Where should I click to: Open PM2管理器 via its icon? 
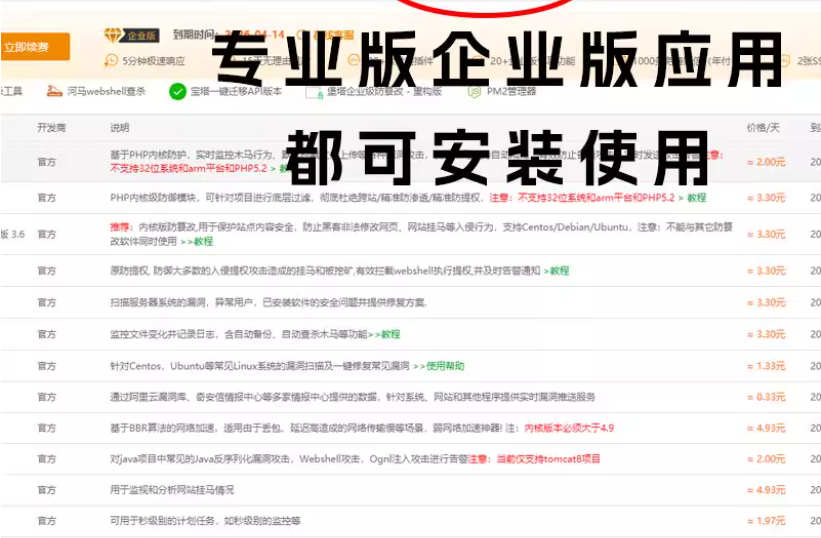[475, 91]
